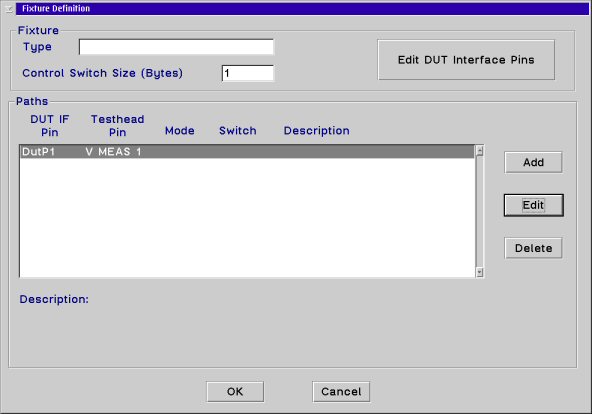The height and width of the screenshot is (414, 592).
Task: Open the window menu icon beside Fixture Definition title
Action: click(x=9, y=8)
